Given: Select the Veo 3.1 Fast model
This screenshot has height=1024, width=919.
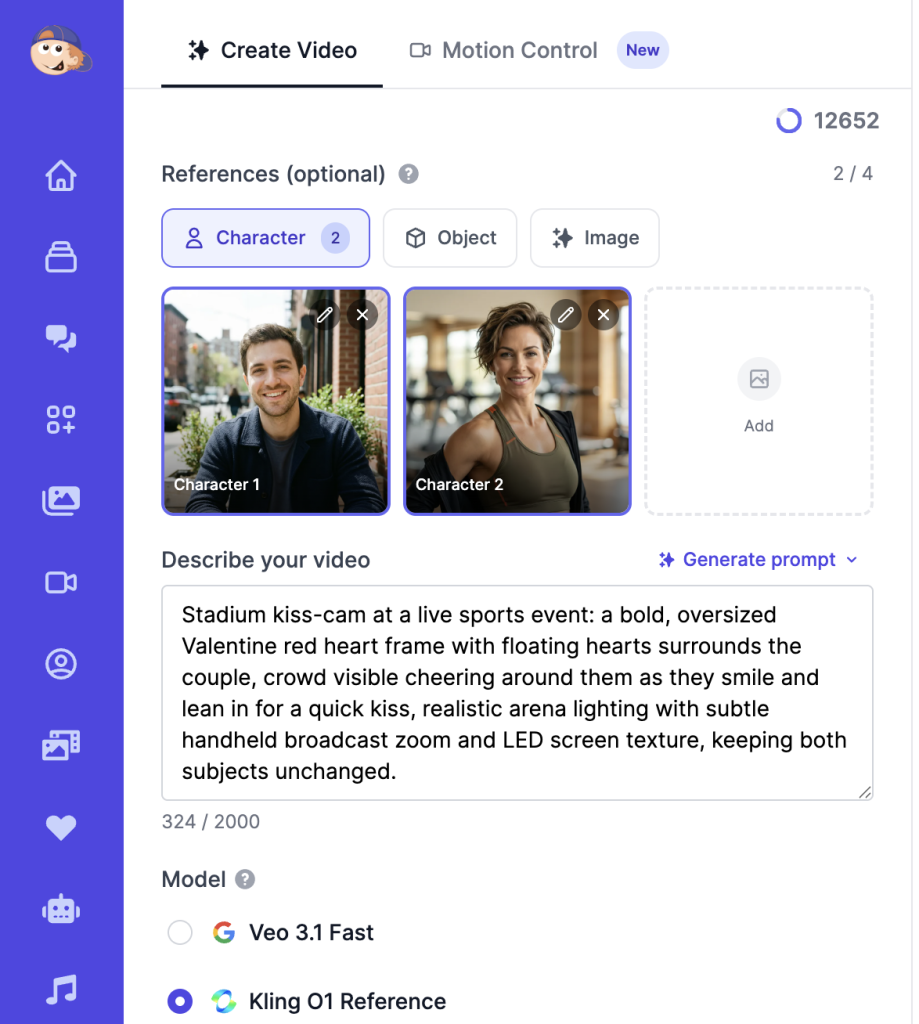Looking at the screenshot, I should (180, 933).
